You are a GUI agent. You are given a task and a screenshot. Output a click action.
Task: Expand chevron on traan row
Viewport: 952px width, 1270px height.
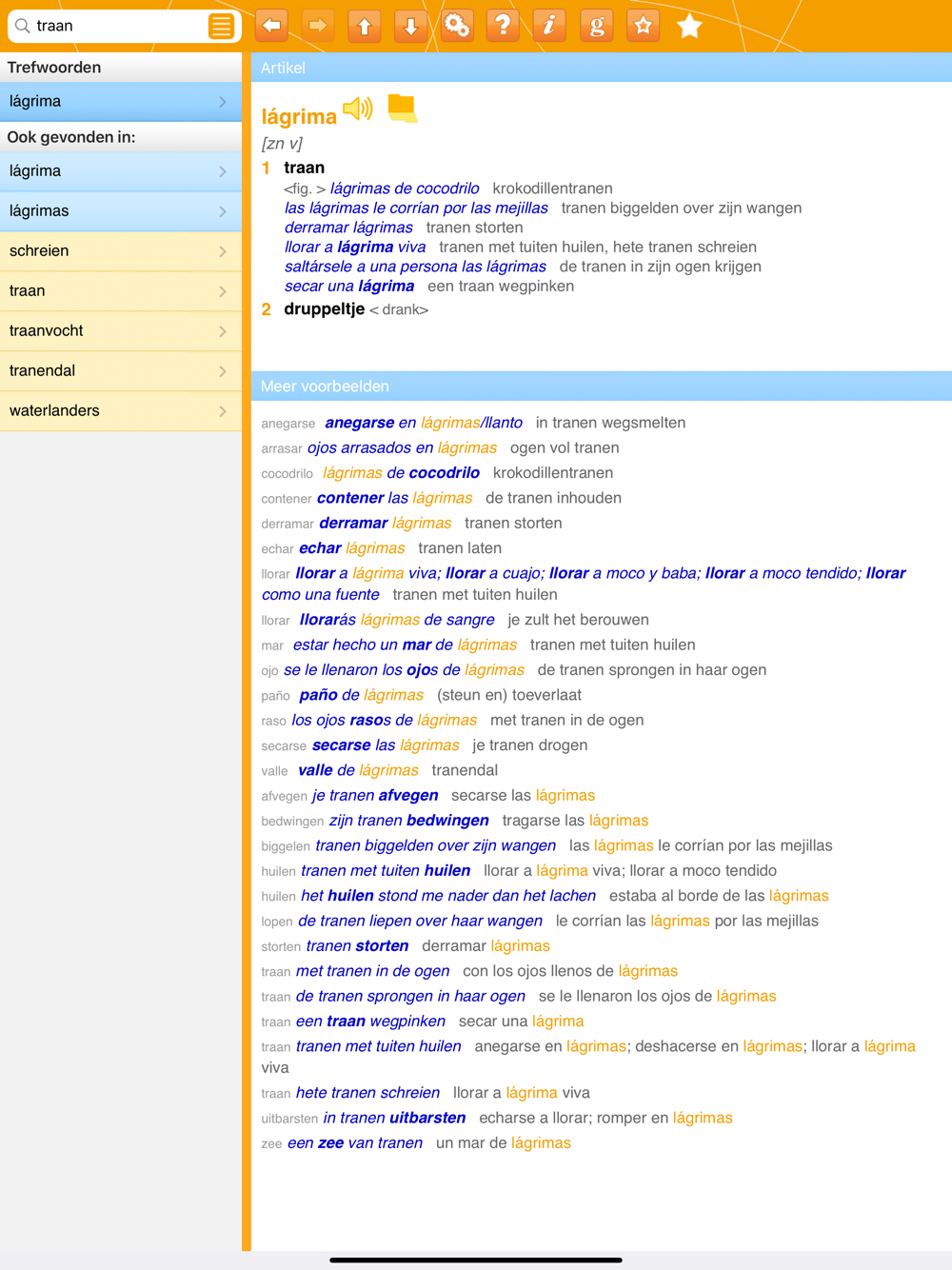point(223,291)
